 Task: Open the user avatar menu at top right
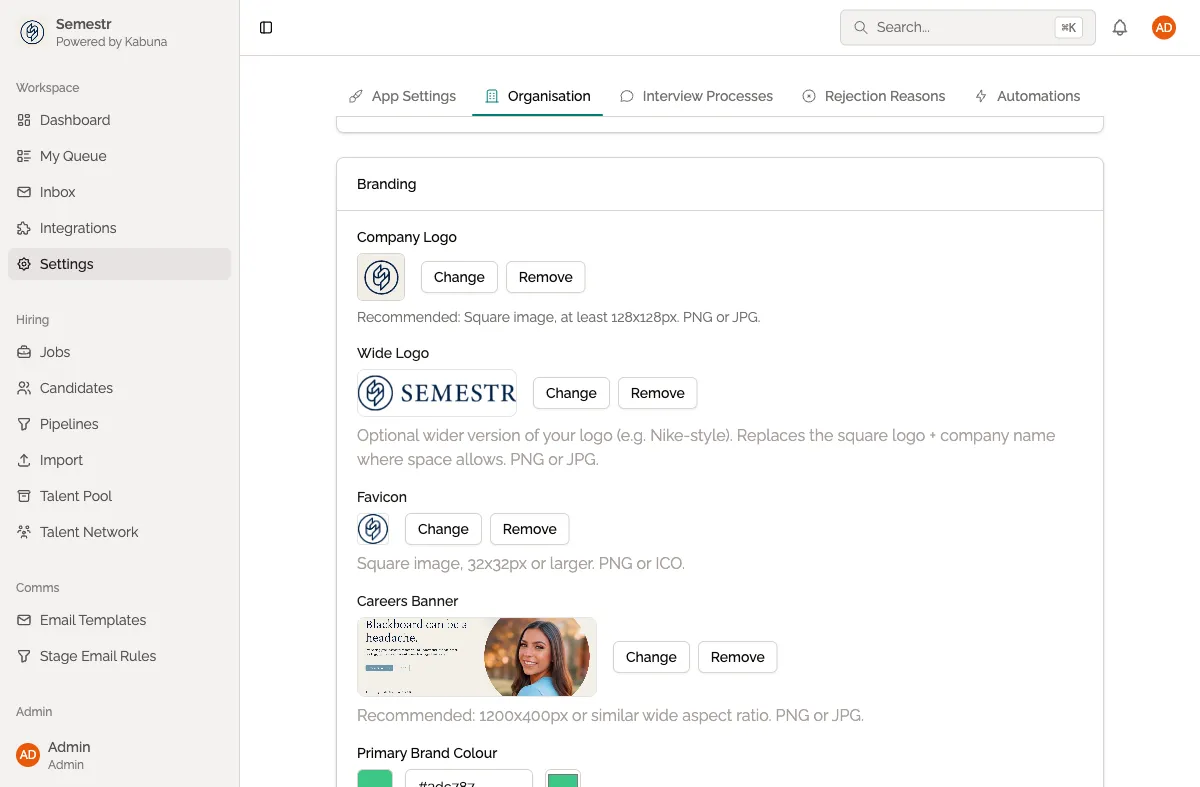pyautogui.click(x=1163, y=28)
